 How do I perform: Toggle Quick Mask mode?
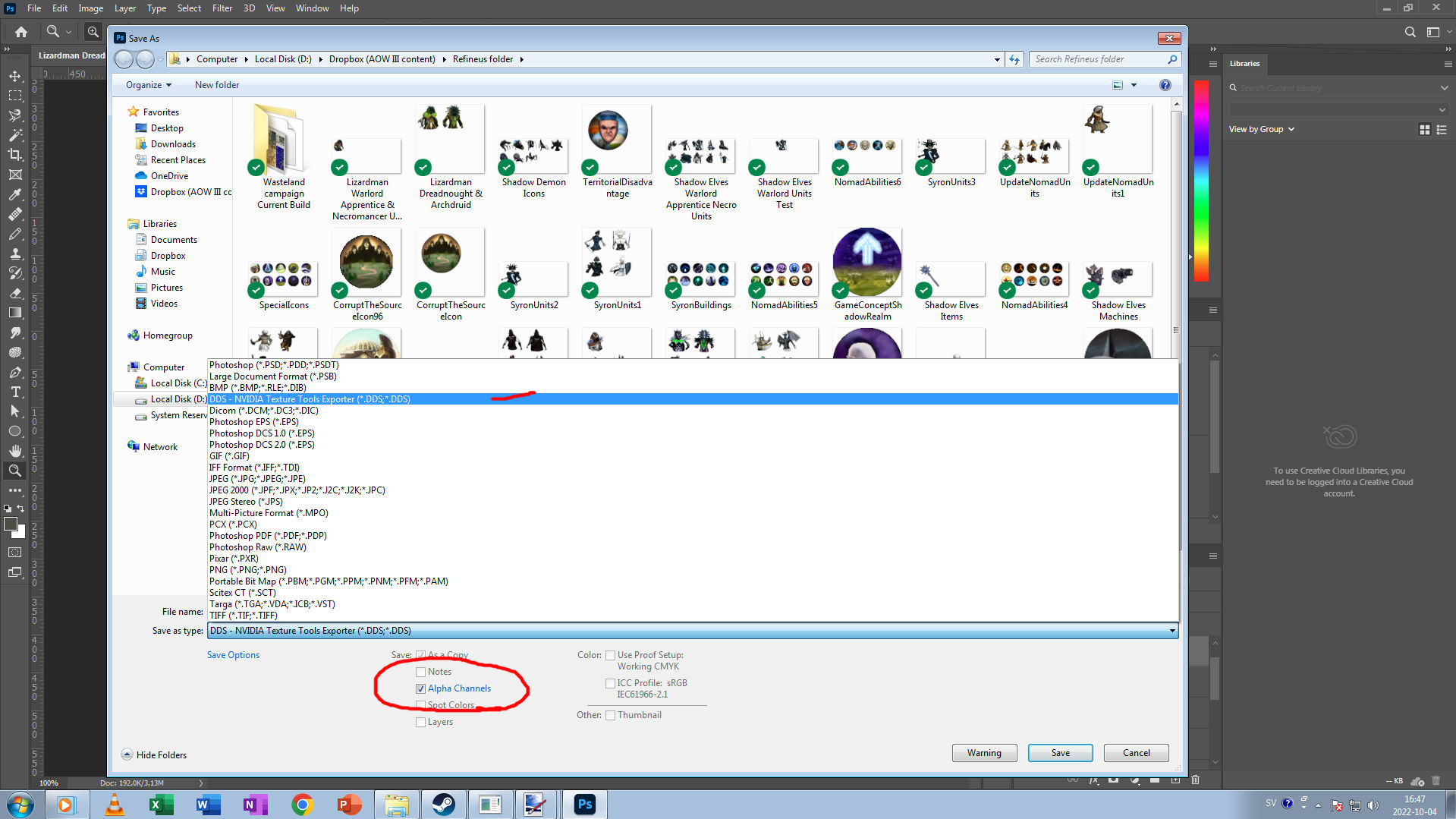15,553
